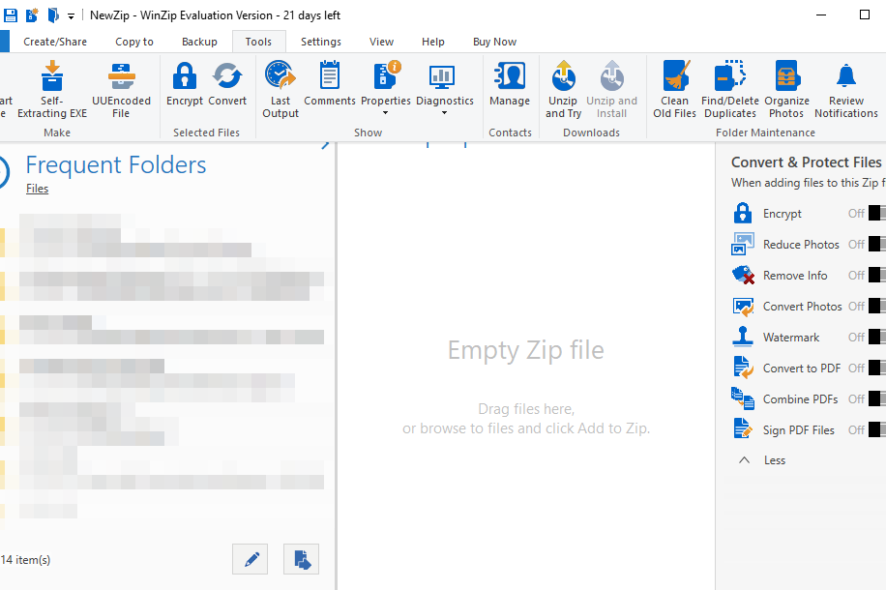Click the 14 item(s) status text
The height and width of the screenshot is (590, 886).
(x=25, y=560)
